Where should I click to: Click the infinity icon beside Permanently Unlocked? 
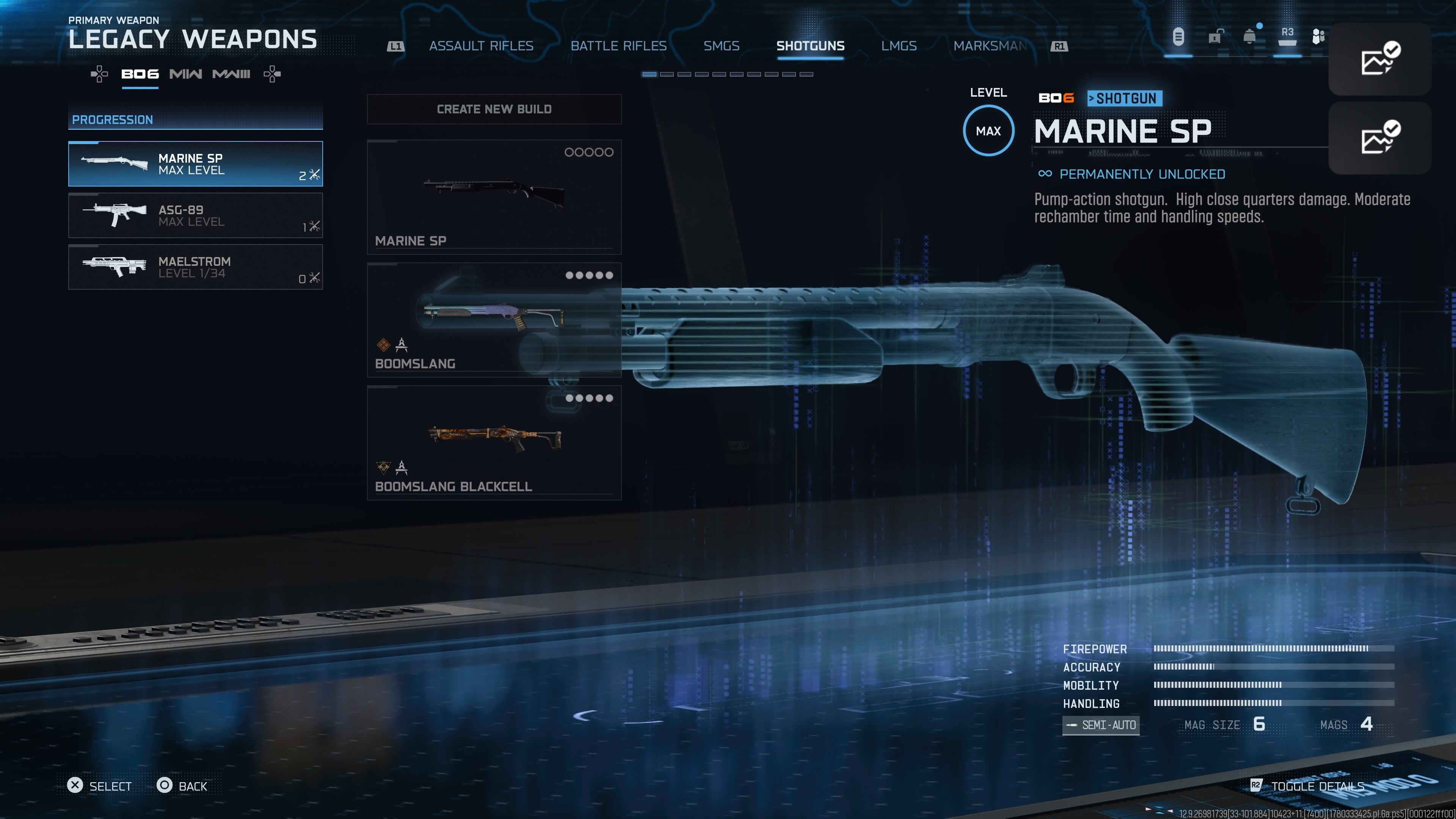1045,174
